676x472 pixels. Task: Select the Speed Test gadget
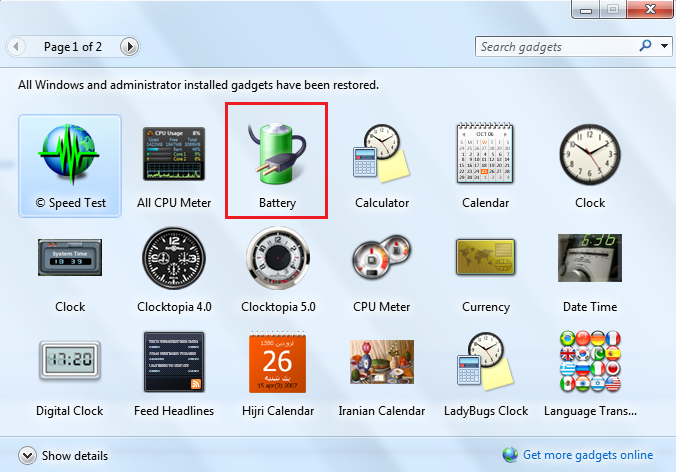point(70,158)
